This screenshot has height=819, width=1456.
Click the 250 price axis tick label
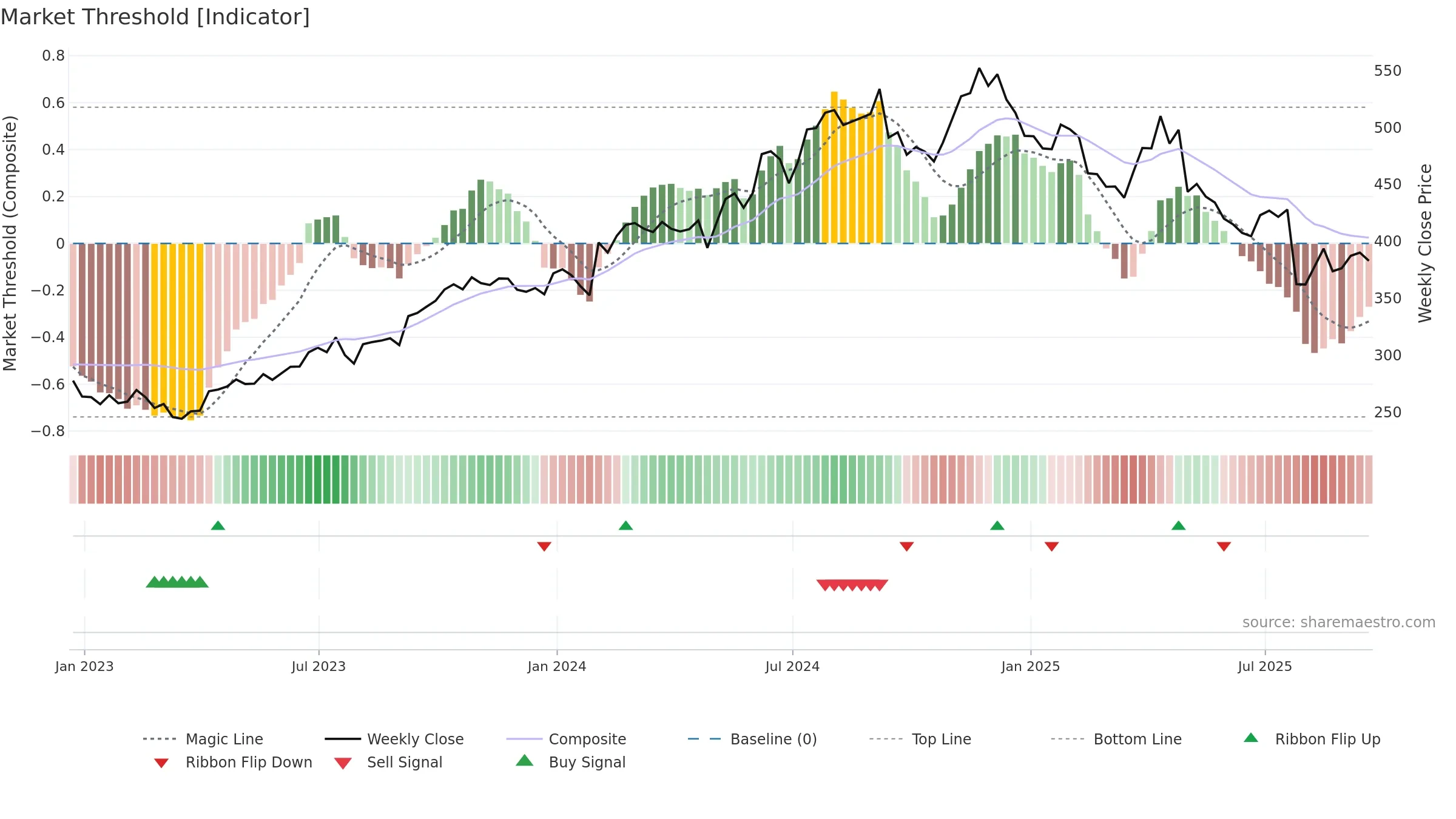[1388, 412]
